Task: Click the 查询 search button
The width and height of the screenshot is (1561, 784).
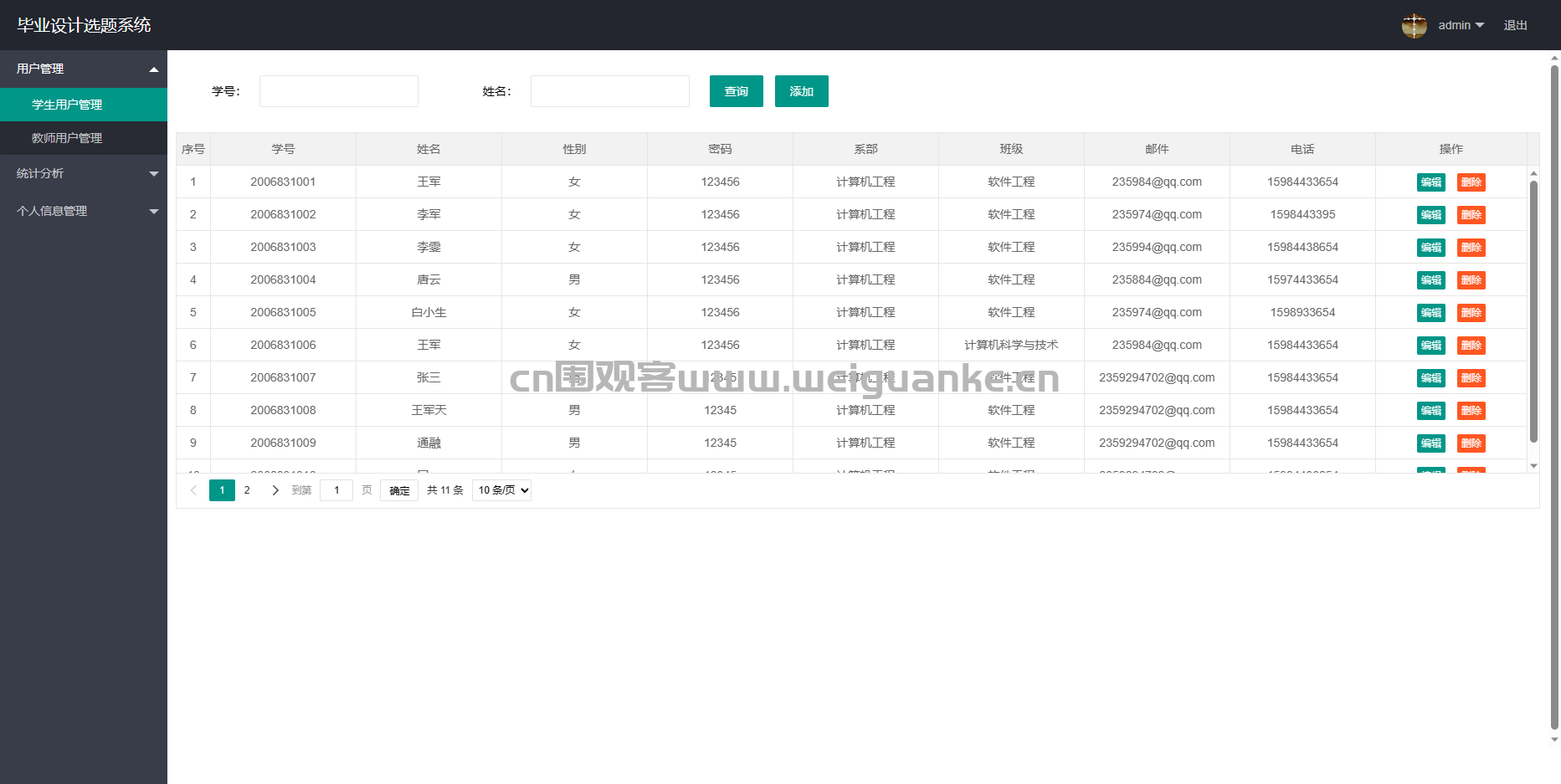Action: pos(737,91)
